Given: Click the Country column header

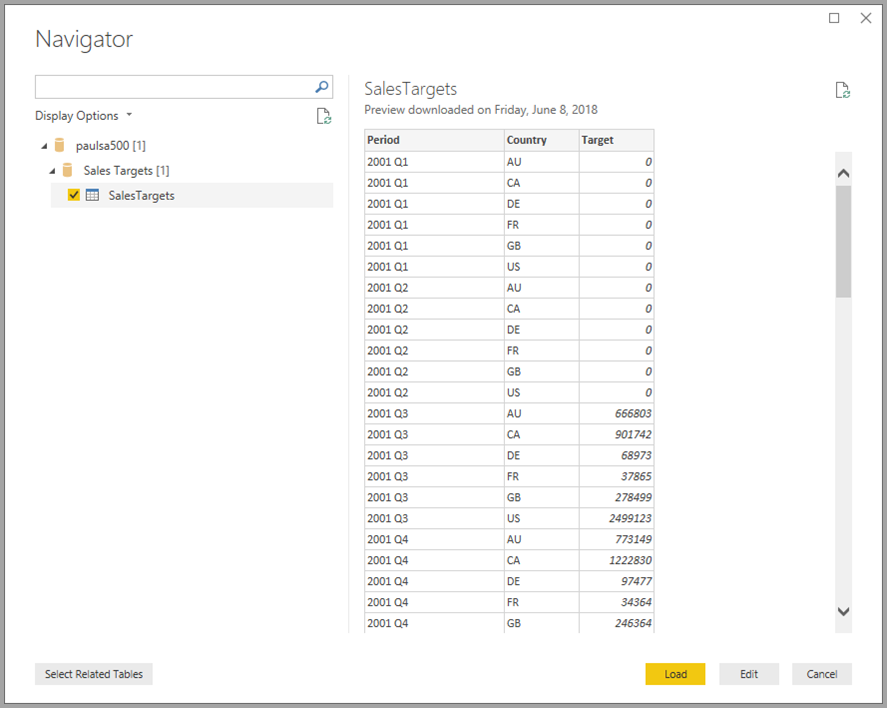Looking at the screenshot, I should (525, 140).
